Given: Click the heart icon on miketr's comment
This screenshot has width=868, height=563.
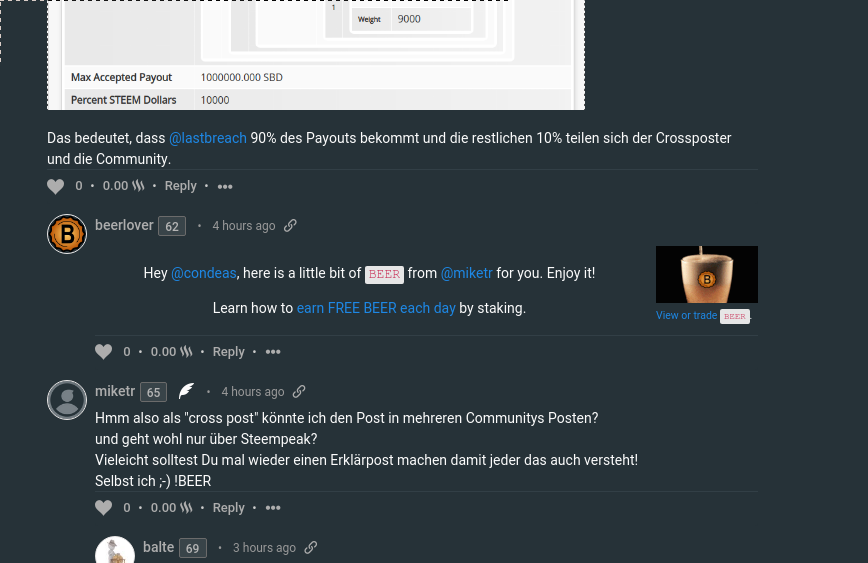Looking at the screenshot, I should [104, 508].
